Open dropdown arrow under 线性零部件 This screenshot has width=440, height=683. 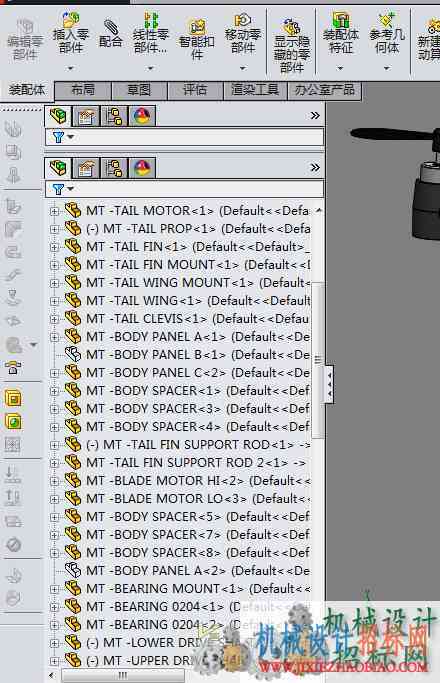click(150, 68)
